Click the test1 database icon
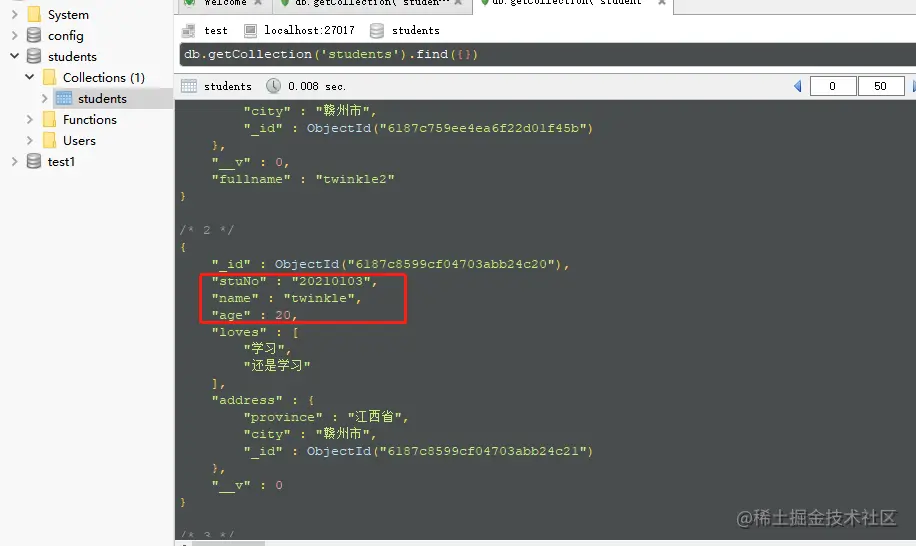The height and width of the screenshot is (546, 916). [34, 161]
